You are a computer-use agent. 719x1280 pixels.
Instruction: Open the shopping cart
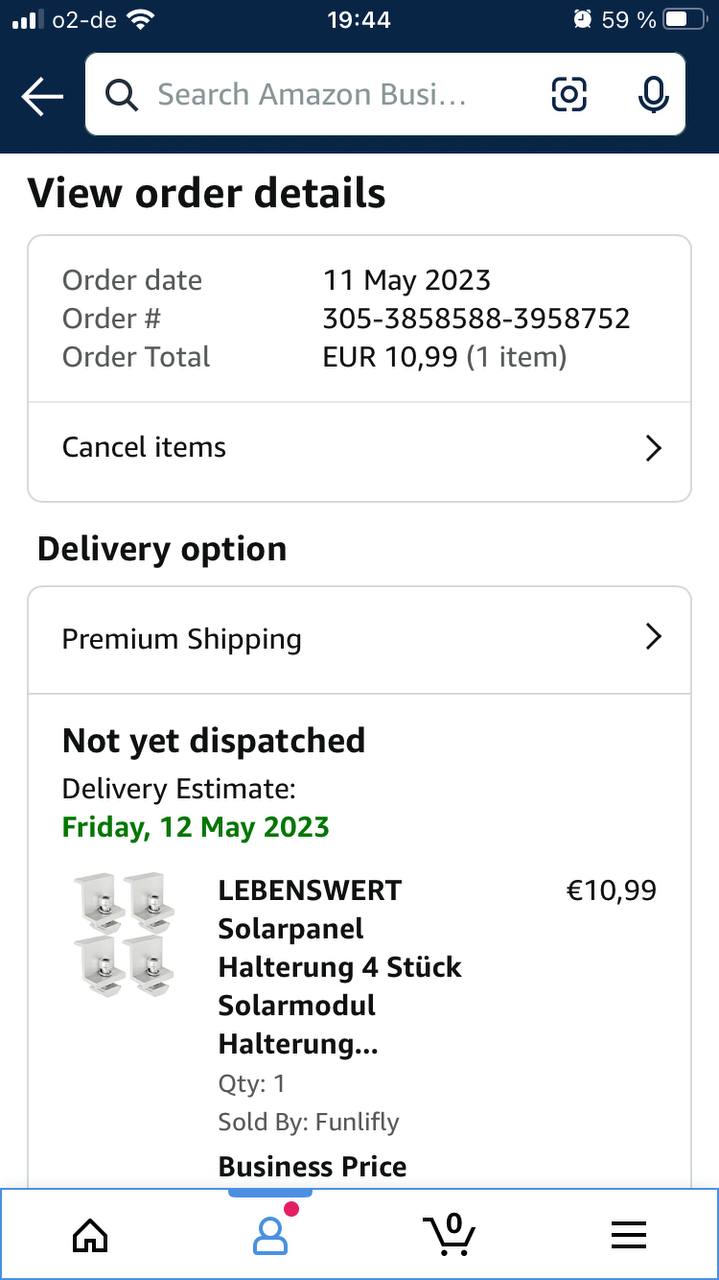pyautogui.click(x=449, y=1234)
